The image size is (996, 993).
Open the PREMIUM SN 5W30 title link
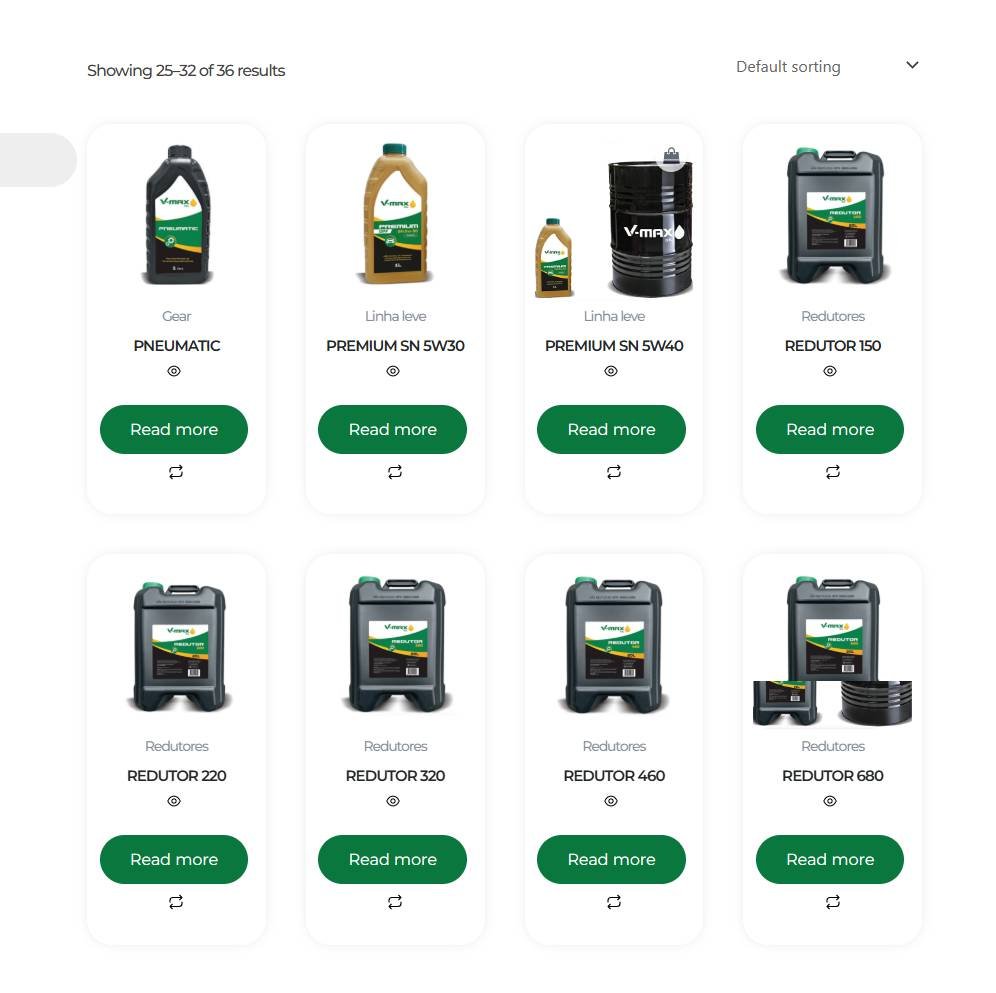[395, 346]
